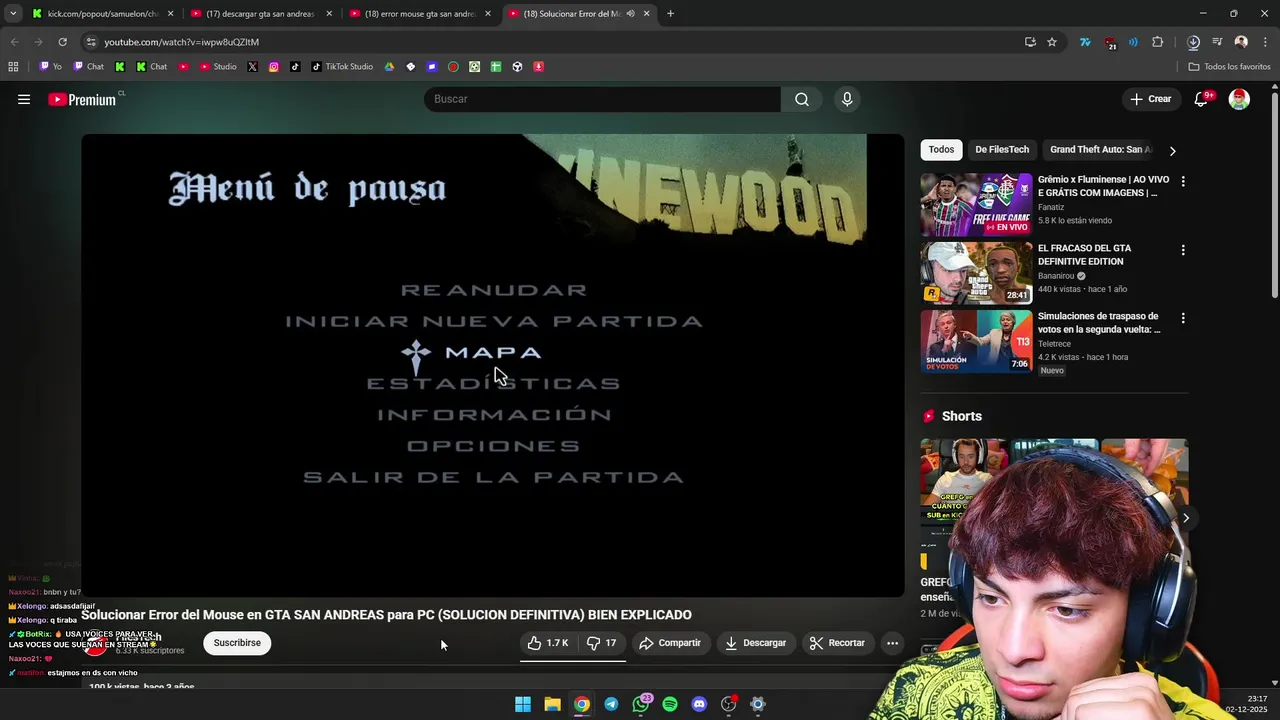Image resolution: width=1280 pixels, height=720 pixels.
Task: Mute the playing tab speaker icon
Action: click(x=630, y=14)
